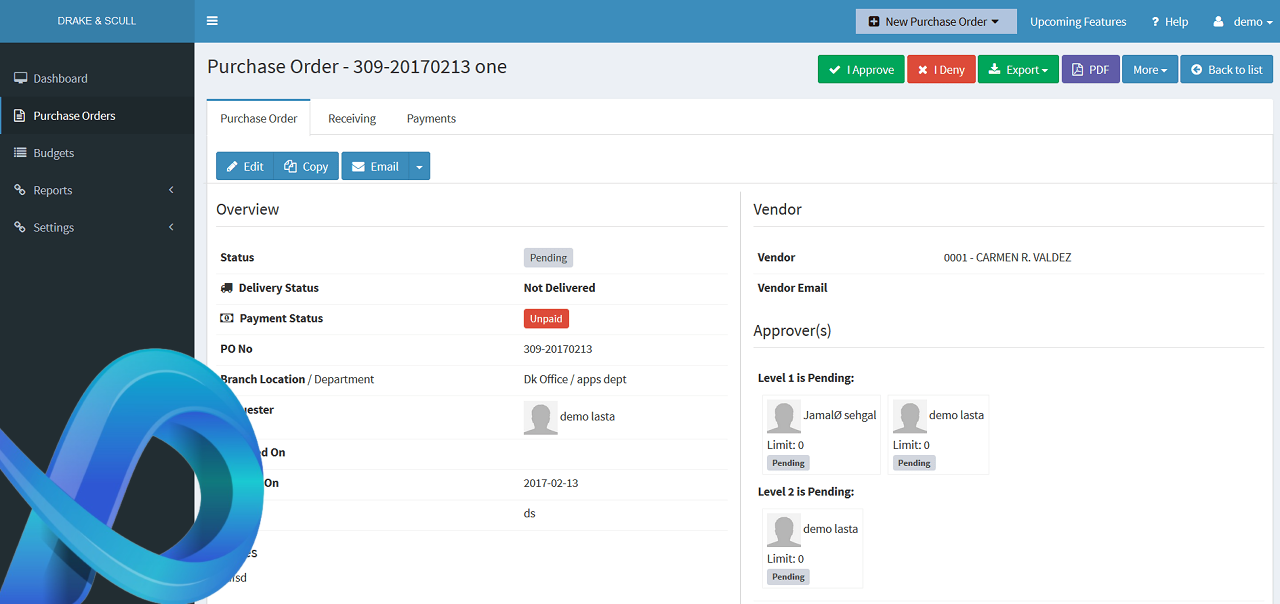This screenshot has height=604, width=1280.
Task: Click the DRAKE & SCULL brand header
Action: click(97, 21)
